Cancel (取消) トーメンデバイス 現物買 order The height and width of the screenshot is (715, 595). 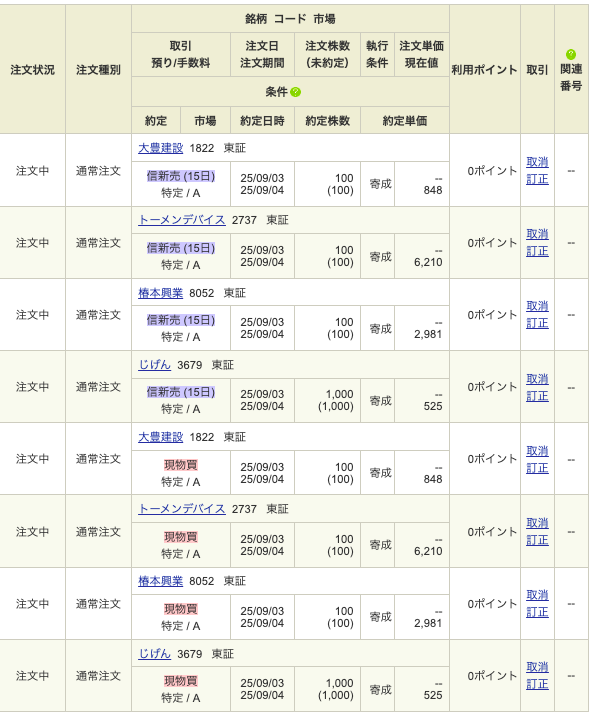pyautogui.click(x=538, y=523)
